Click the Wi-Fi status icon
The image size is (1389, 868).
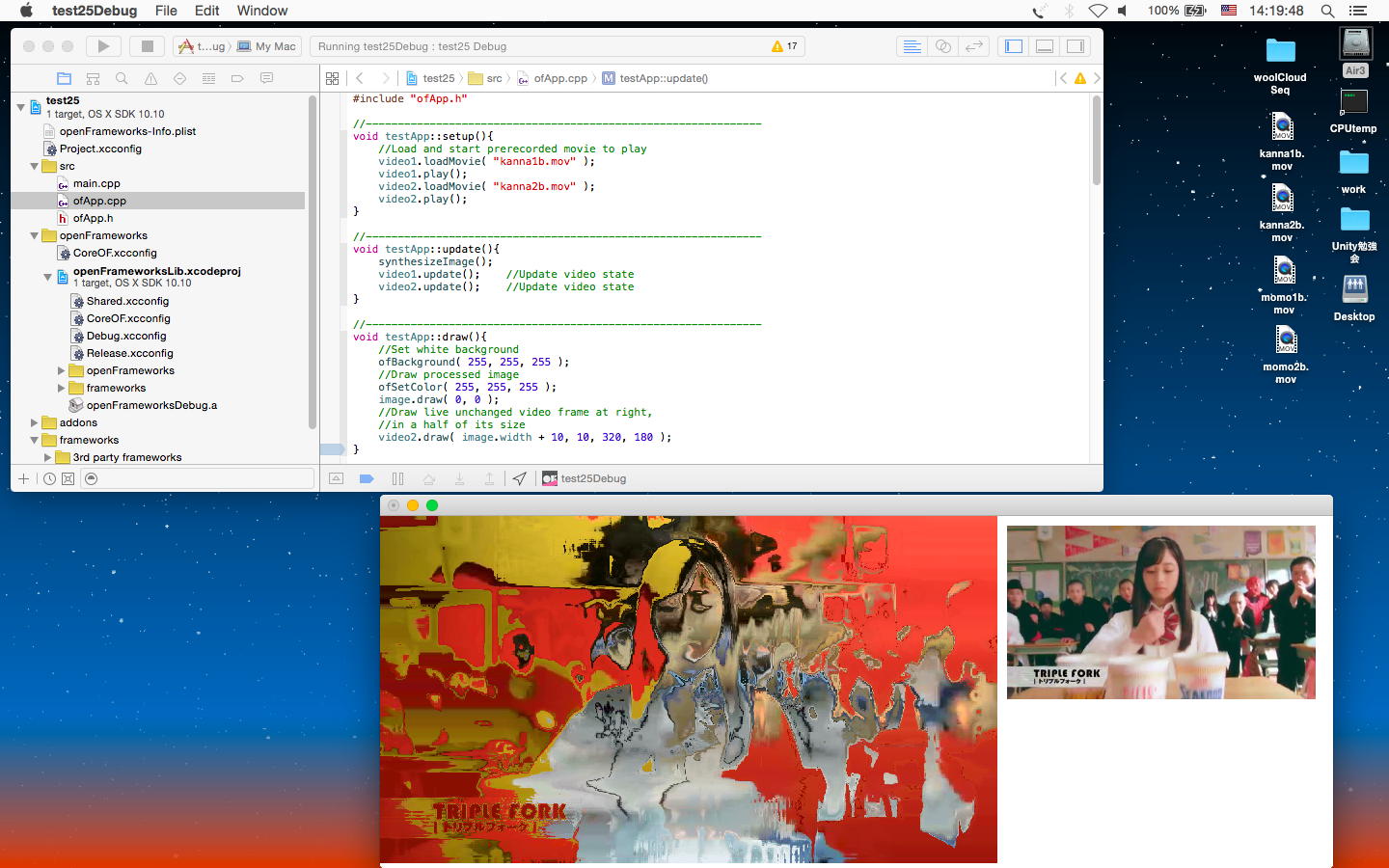(1098, 11)
